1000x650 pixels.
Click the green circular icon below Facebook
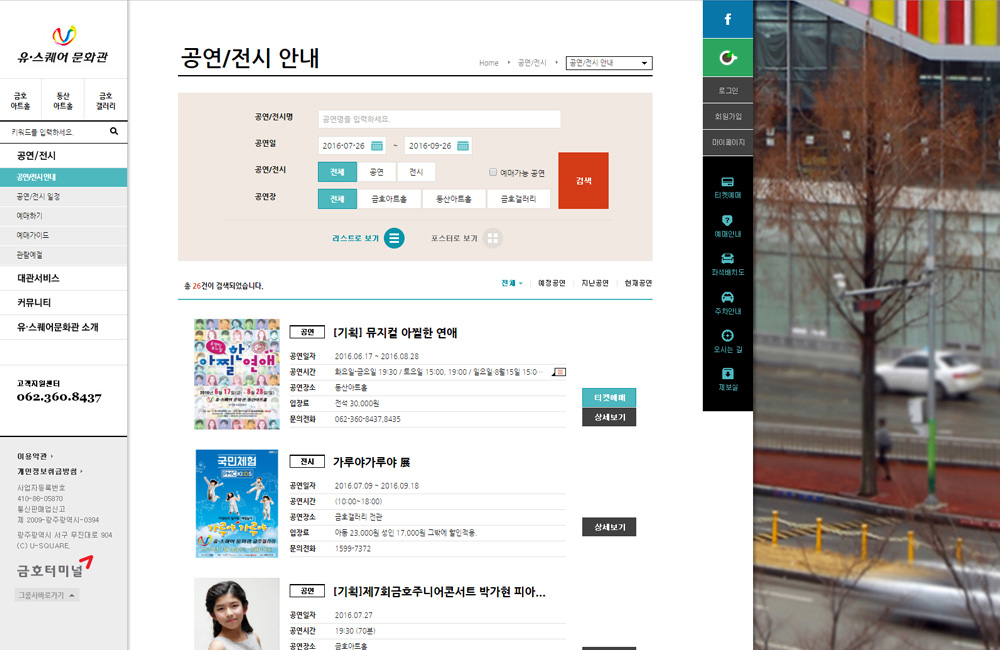[728, 58]
